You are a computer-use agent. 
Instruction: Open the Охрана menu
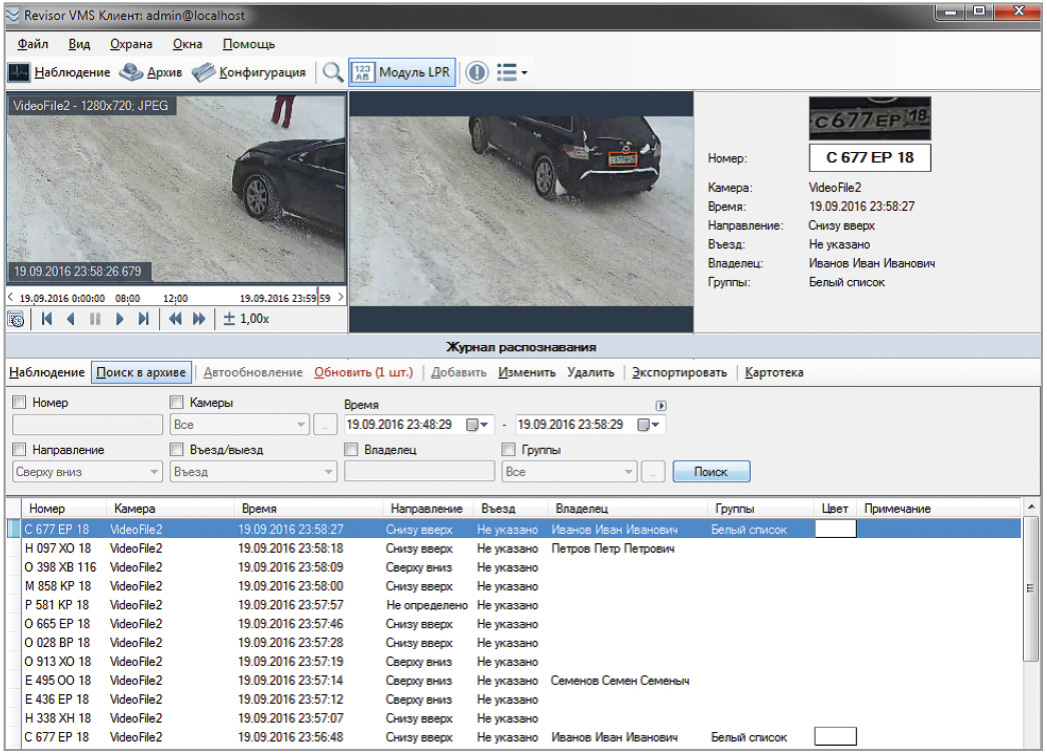(x=131, y=44)
